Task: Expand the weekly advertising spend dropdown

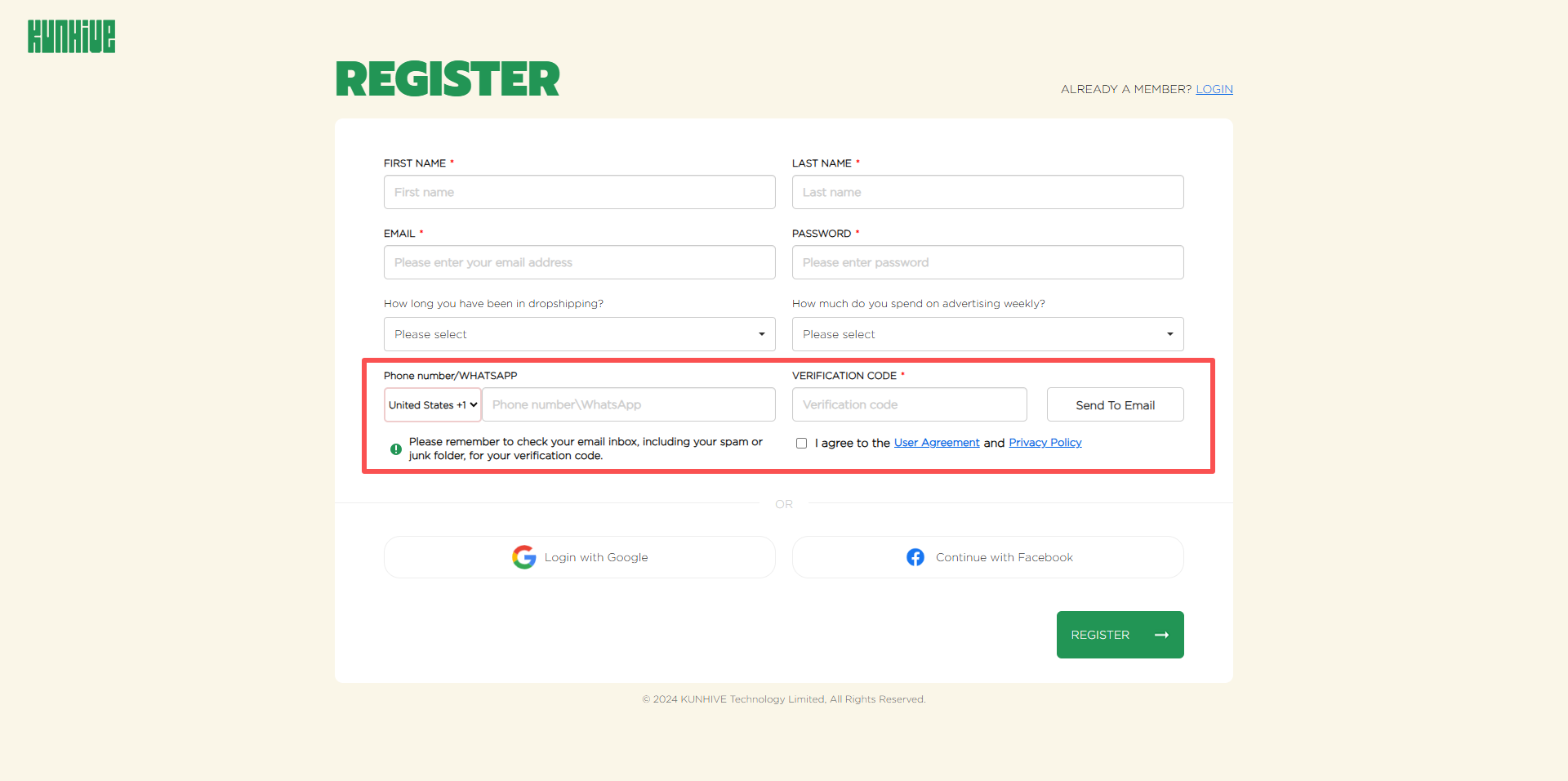Action: (x=987, y=334)
